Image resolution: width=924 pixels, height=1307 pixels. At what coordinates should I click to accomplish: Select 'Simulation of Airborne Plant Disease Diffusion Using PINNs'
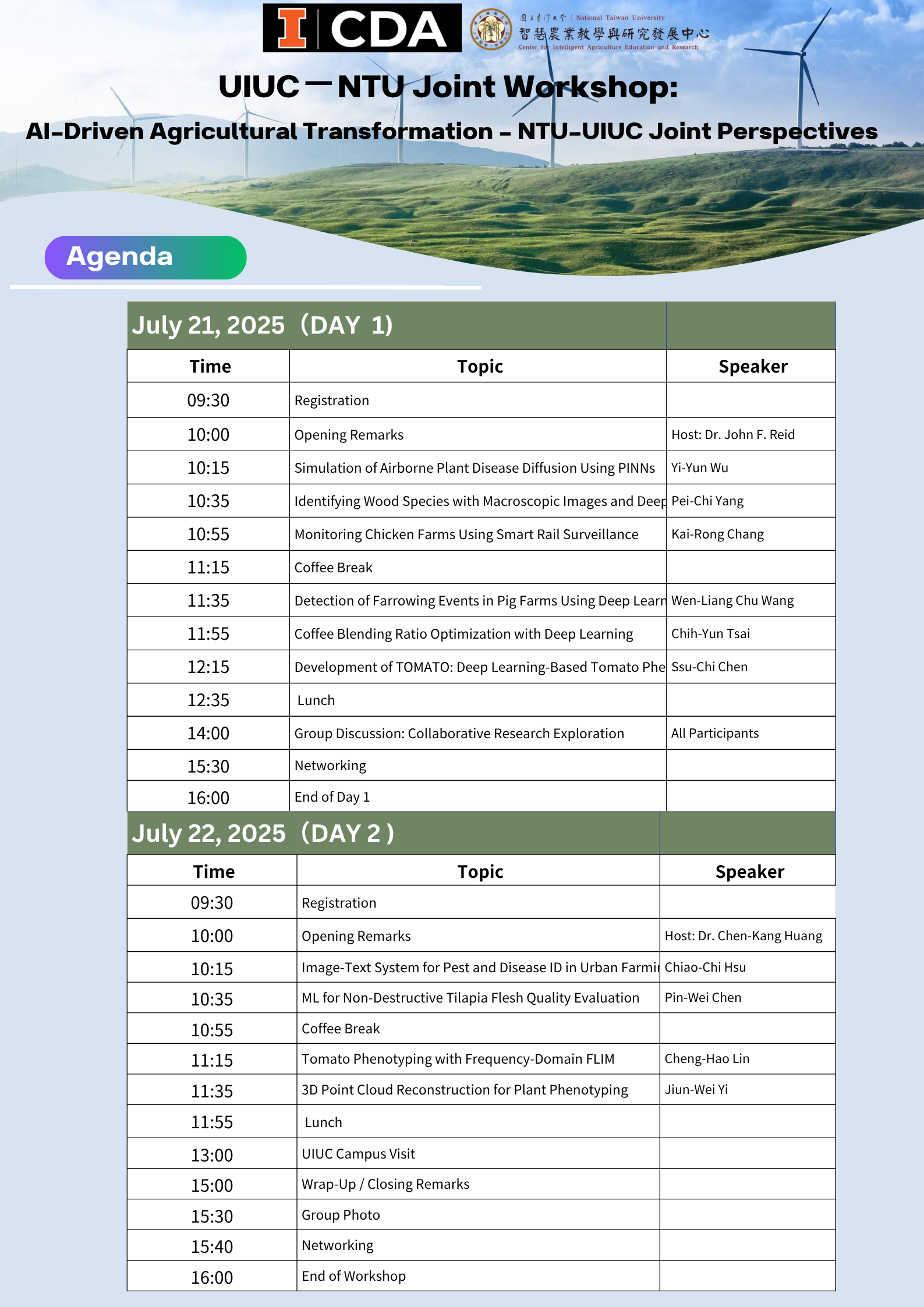click(475, 468)
